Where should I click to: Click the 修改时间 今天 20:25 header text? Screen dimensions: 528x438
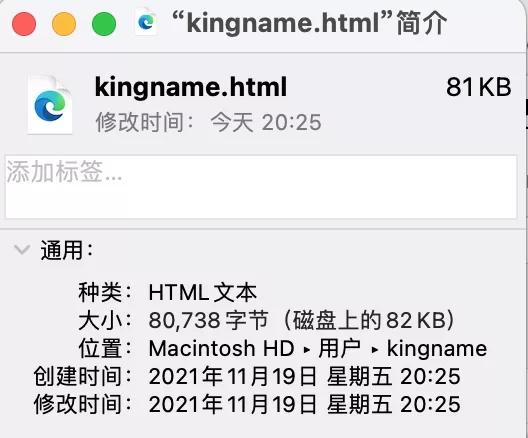pos(208,122)
